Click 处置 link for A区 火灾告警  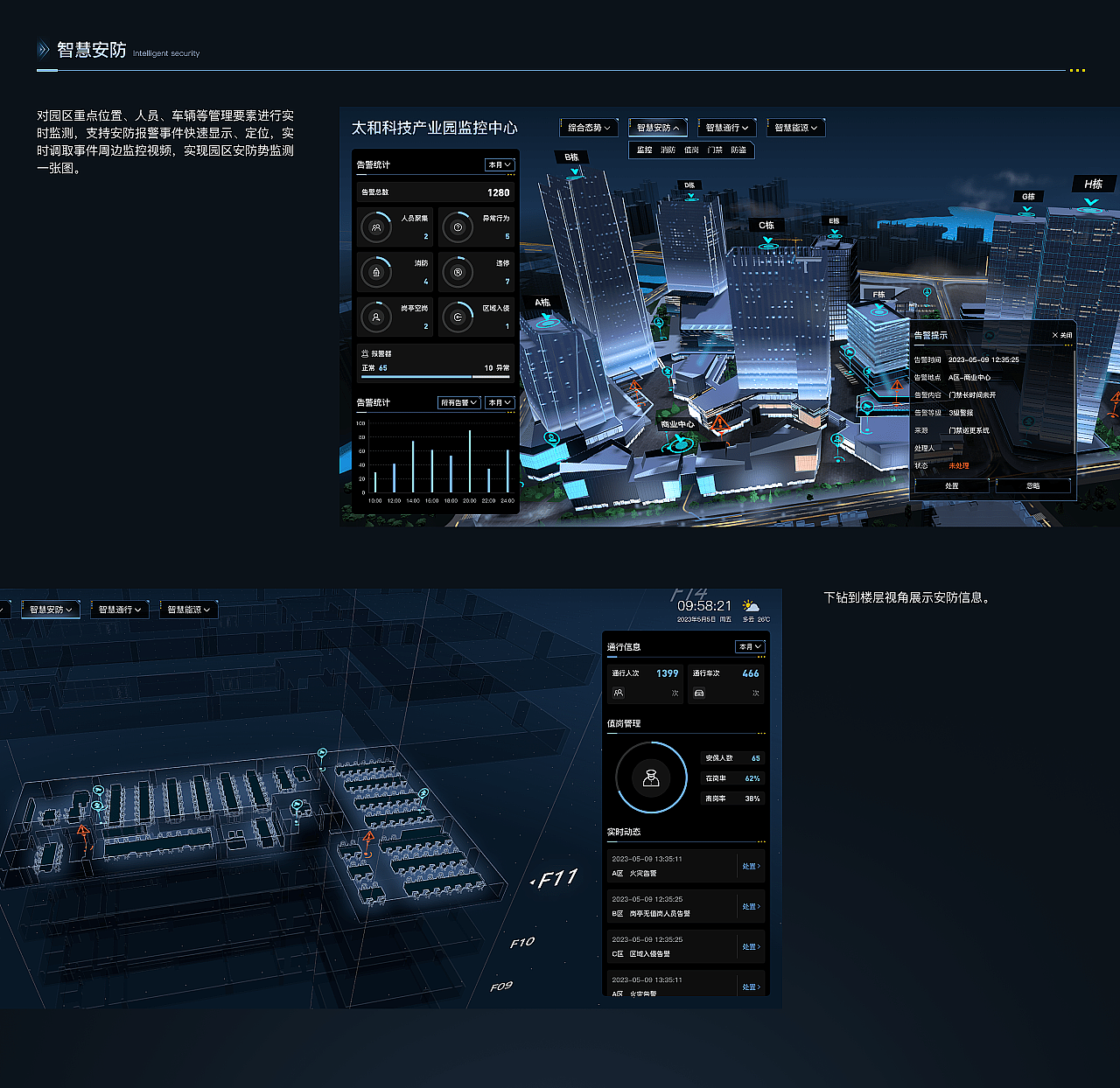coord(752,866)
